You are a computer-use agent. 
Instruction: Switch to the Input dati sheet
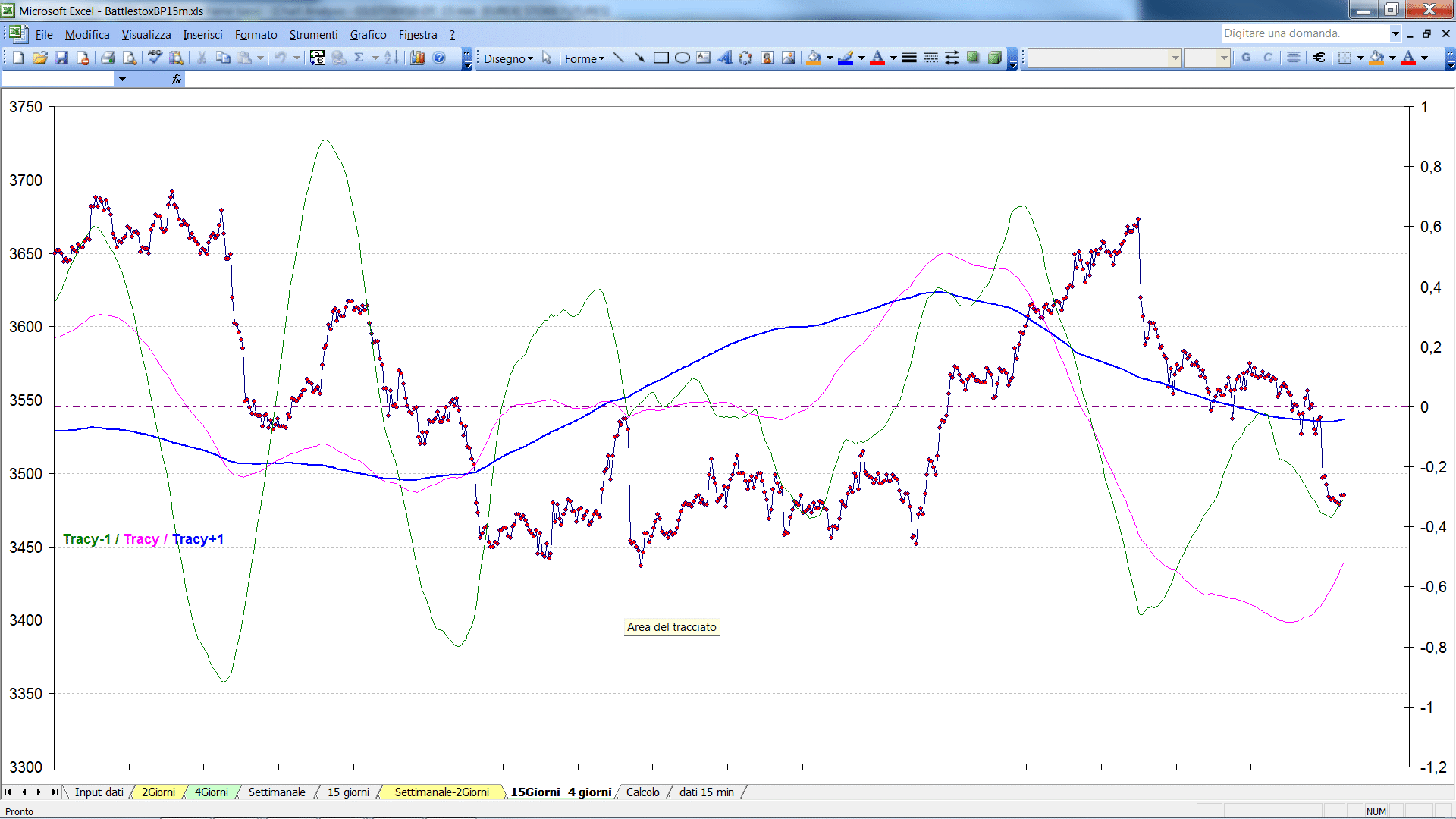[99, 792]
